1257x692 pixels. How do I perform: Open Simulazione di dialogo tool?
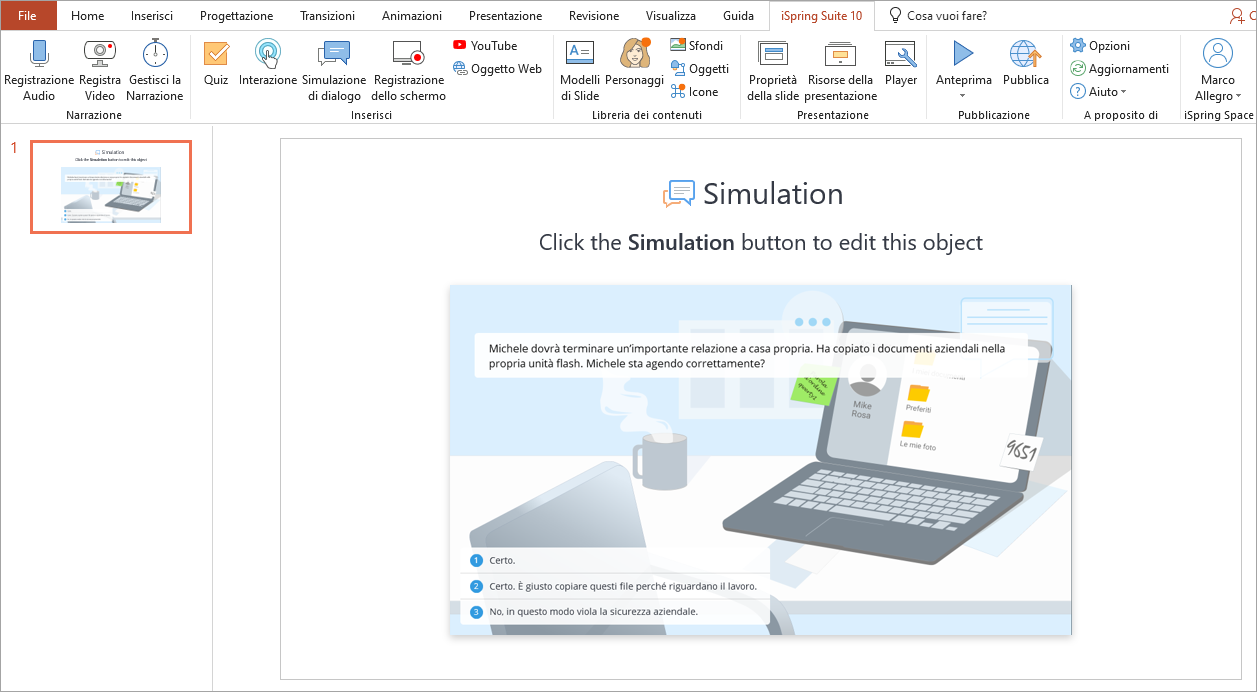(334, 55)
